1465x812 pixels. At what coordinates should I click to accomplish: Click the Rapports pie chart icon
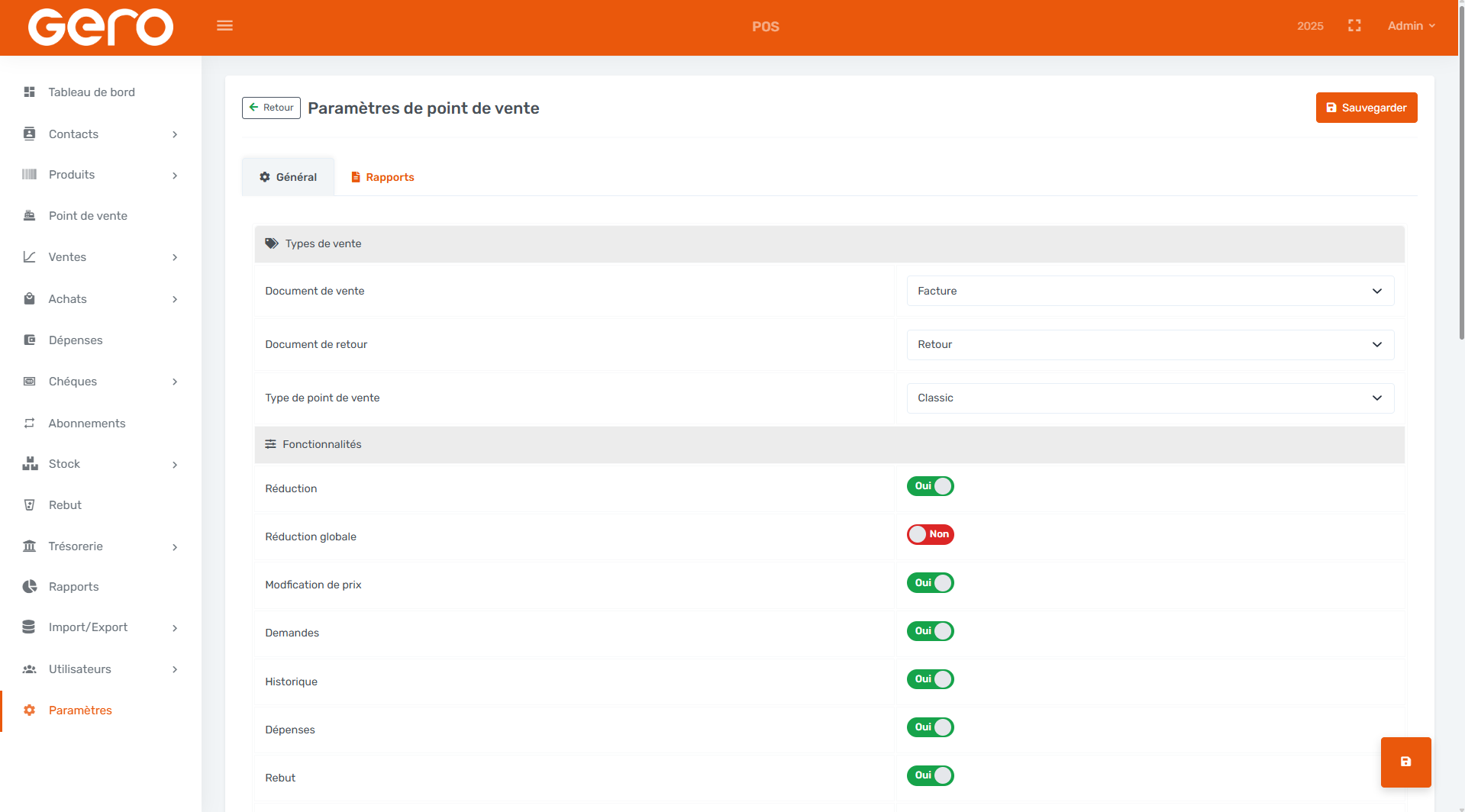(x=30, y=587)
